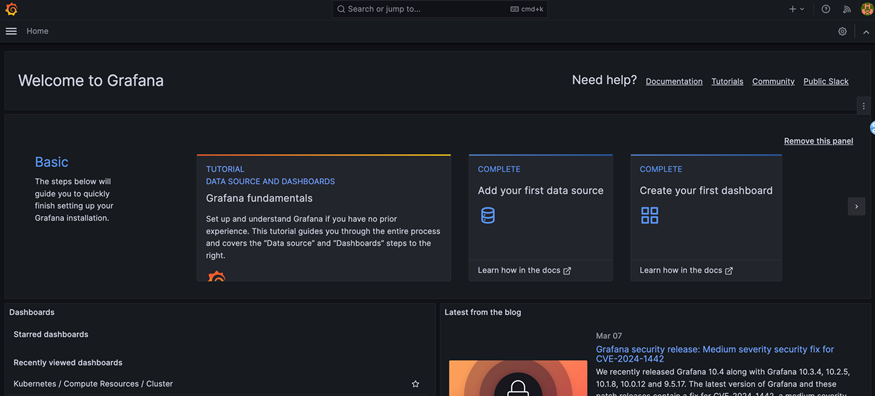
Task: Show next setup steps with right arrow
Action: pyautogui.click(x=857, y=206)
